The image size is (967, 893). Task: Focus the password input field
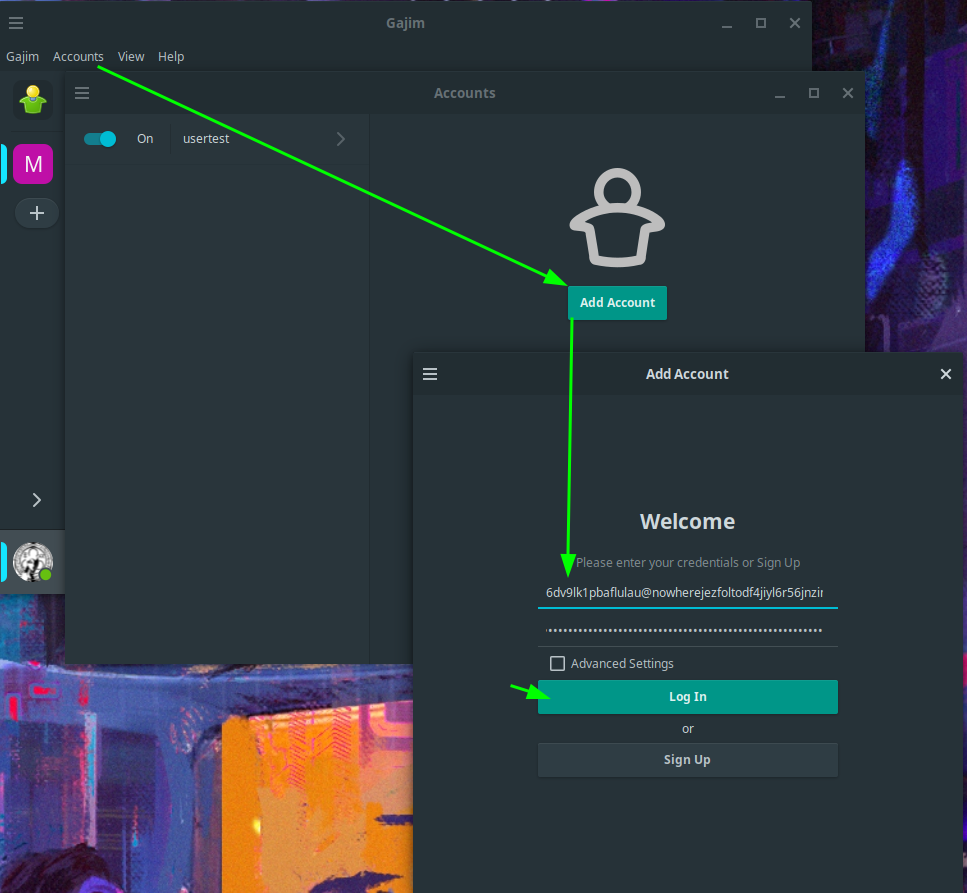coord(688,630)
